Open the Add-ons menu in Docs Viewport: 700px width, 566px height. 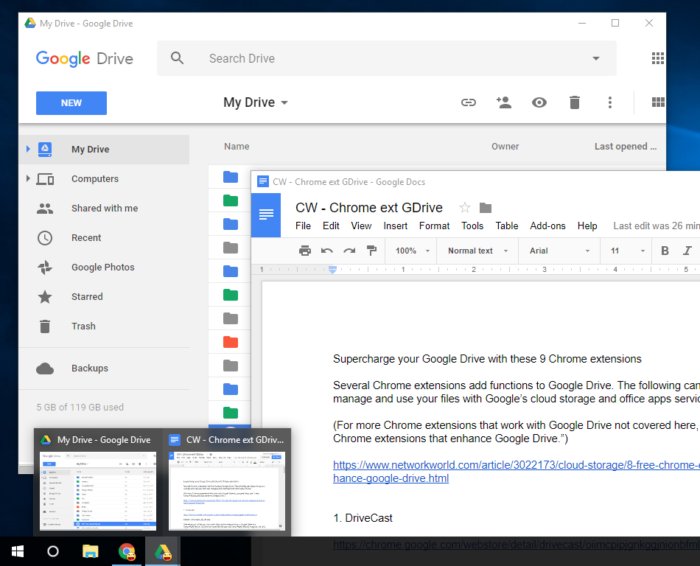[x=547, y=226]
